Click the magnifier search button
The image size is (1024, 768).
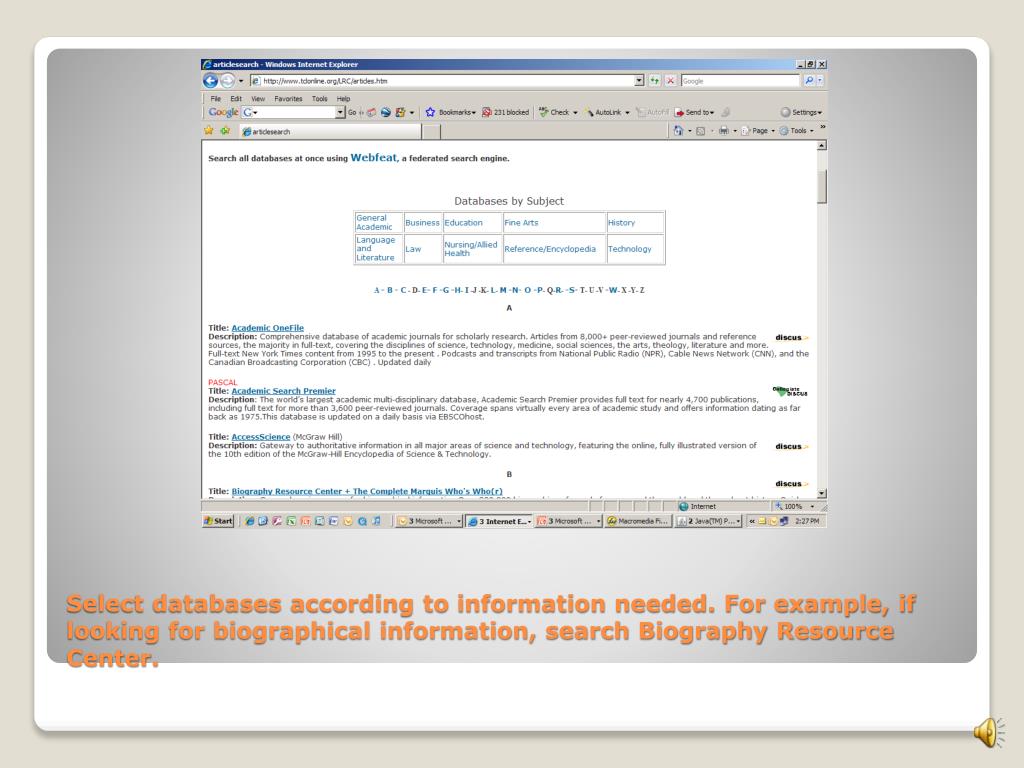point(809,81)
